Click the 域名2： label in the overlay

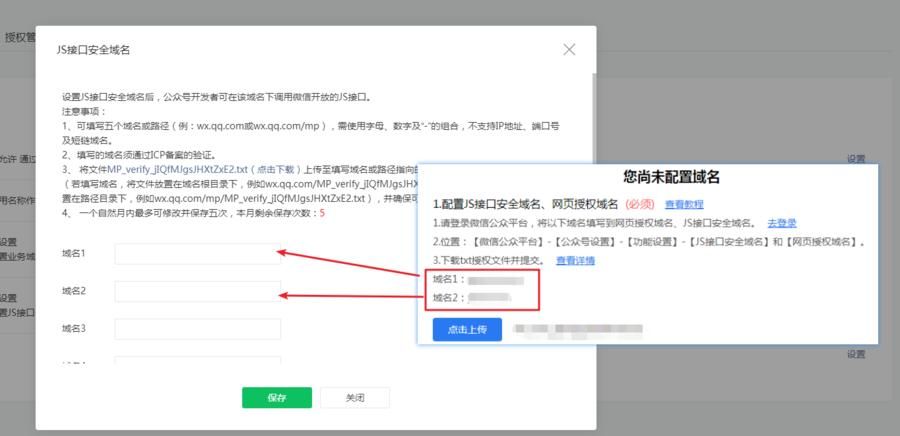click(x=449, y=297)
